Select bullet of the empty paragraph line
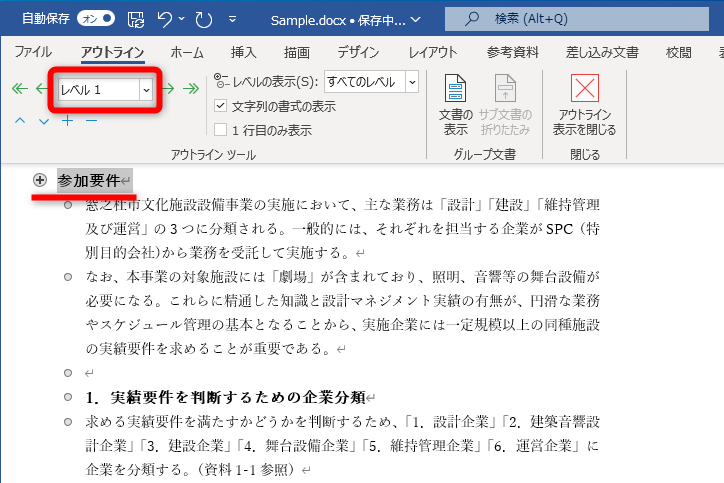724x483 pixels. tap(68, 373)
